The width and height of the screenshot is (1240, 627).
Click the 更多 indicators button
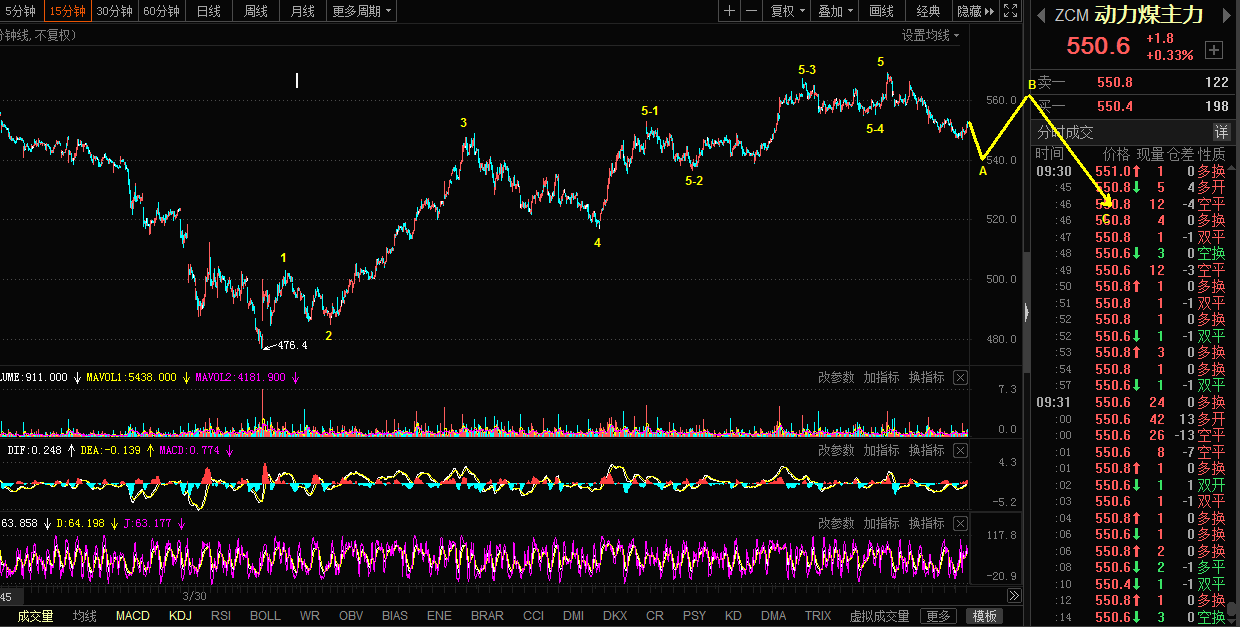(938, 616)
